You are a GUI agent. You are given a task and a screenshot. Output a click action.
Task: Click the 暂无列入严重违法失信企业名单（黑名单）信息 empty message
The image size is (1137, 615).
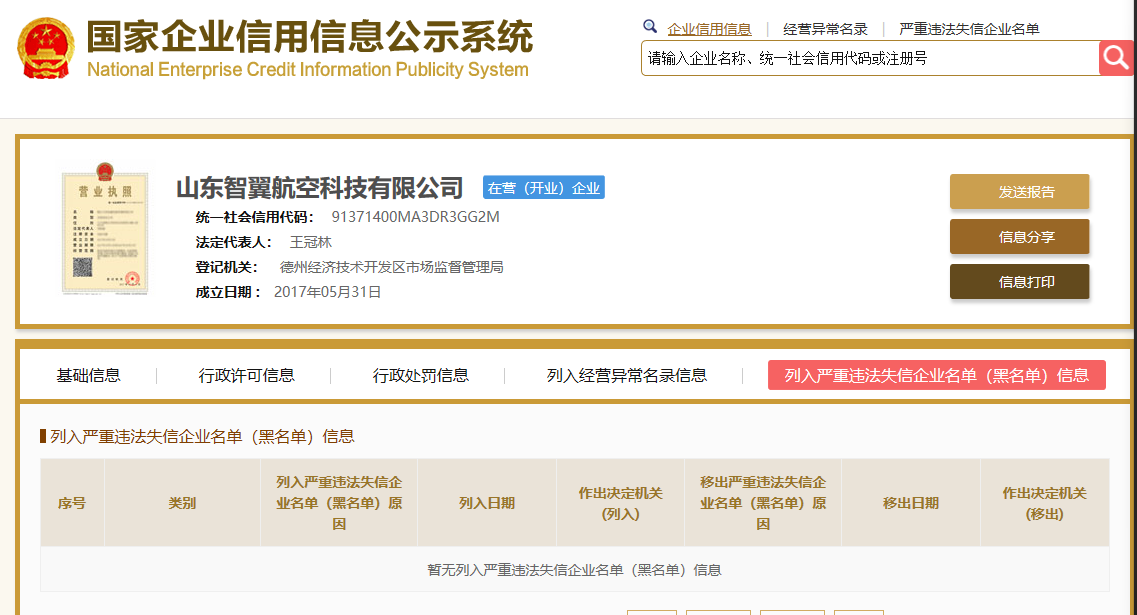click(x=574, y=570)
